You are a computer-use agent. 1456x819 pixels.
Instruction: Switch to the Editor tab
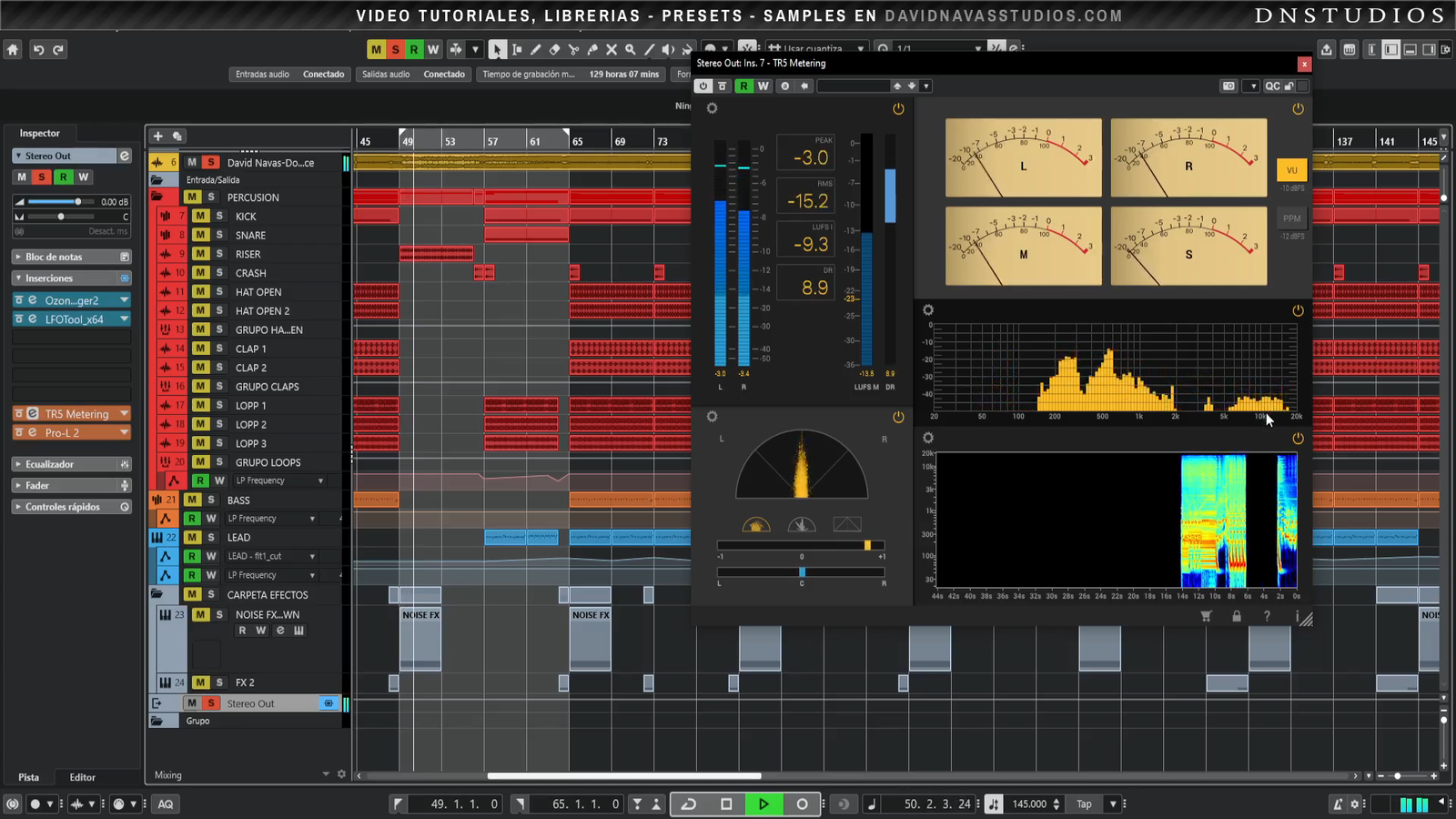(82, 777)
